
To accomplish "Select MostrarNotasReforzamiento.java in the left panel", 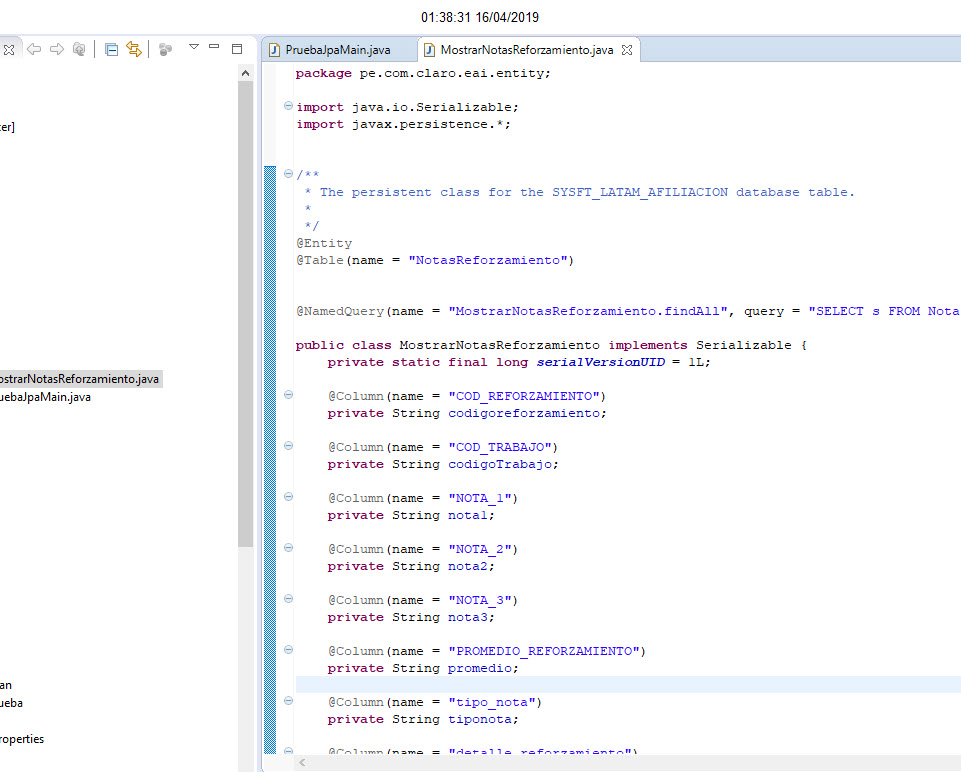I will tap(80, 378).
